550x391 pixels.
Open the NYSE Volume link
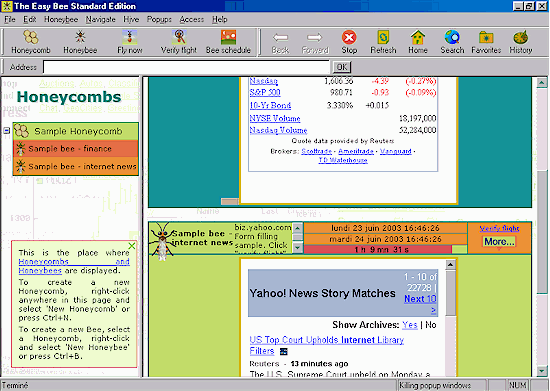point(275,119)
